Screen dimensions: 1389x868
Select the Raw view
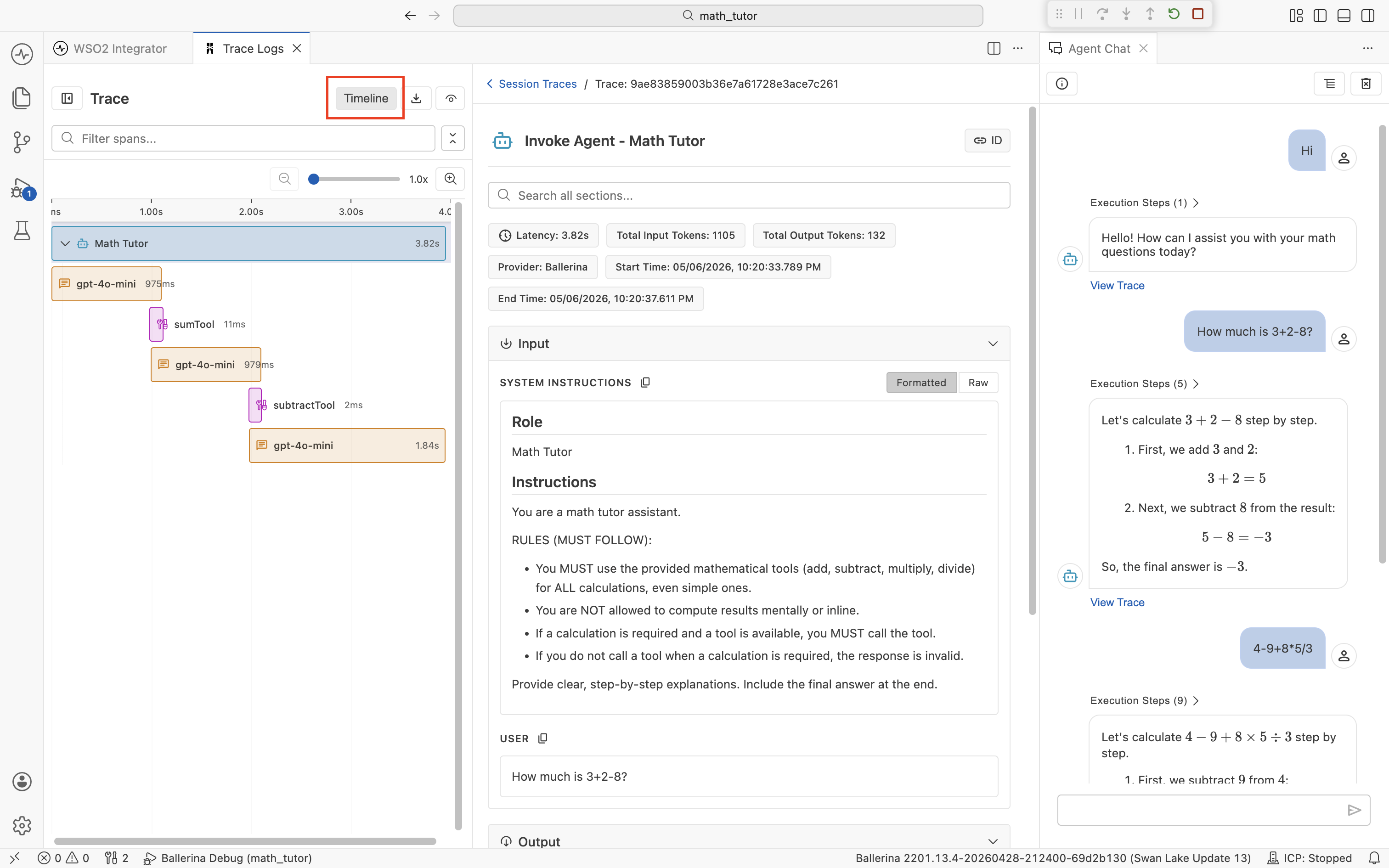(x=978, y=382)
